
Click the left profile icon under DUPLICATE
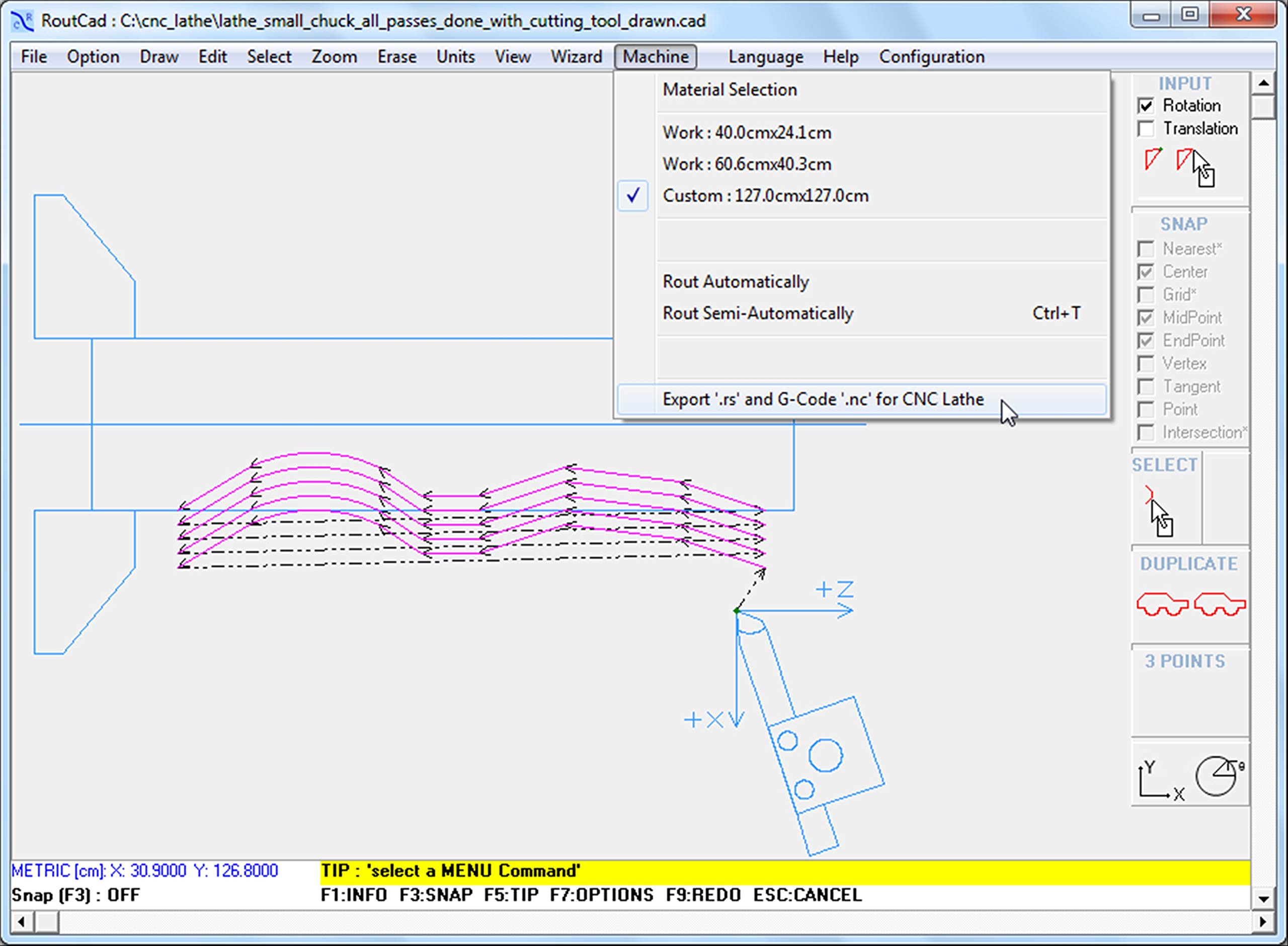[x=1163, y=603]
